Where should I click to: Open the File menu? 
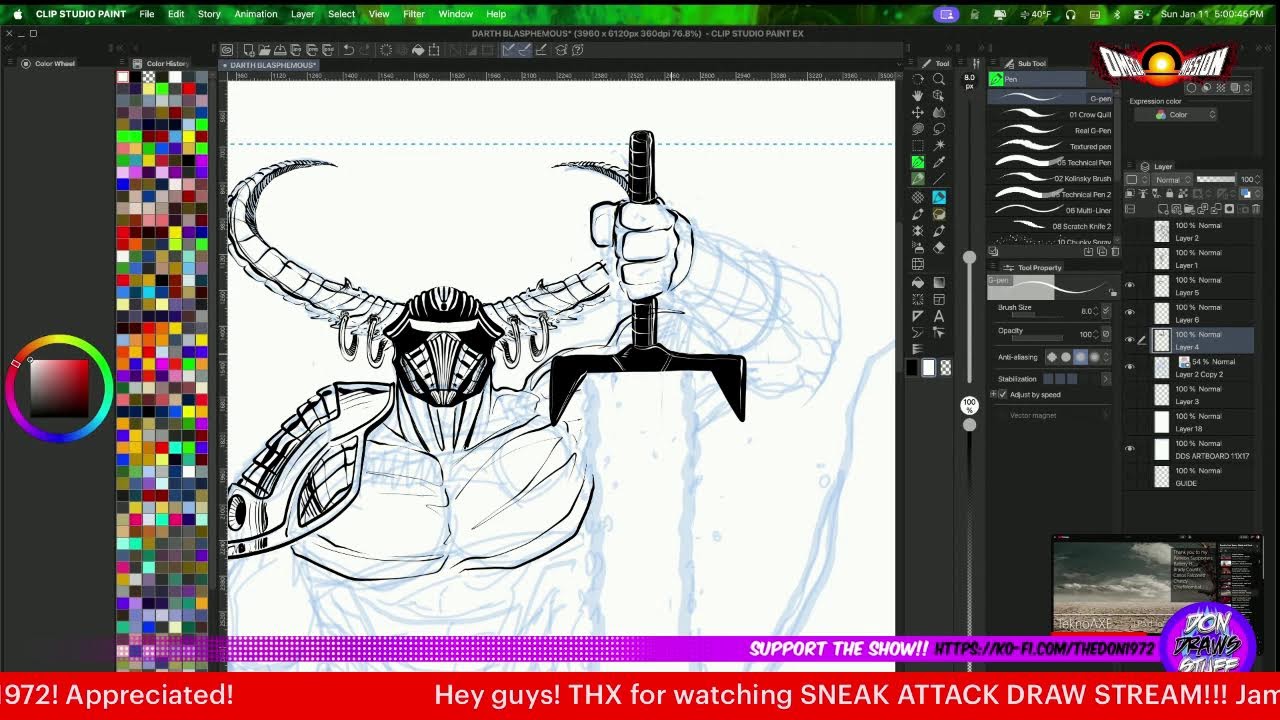(147, 14)
